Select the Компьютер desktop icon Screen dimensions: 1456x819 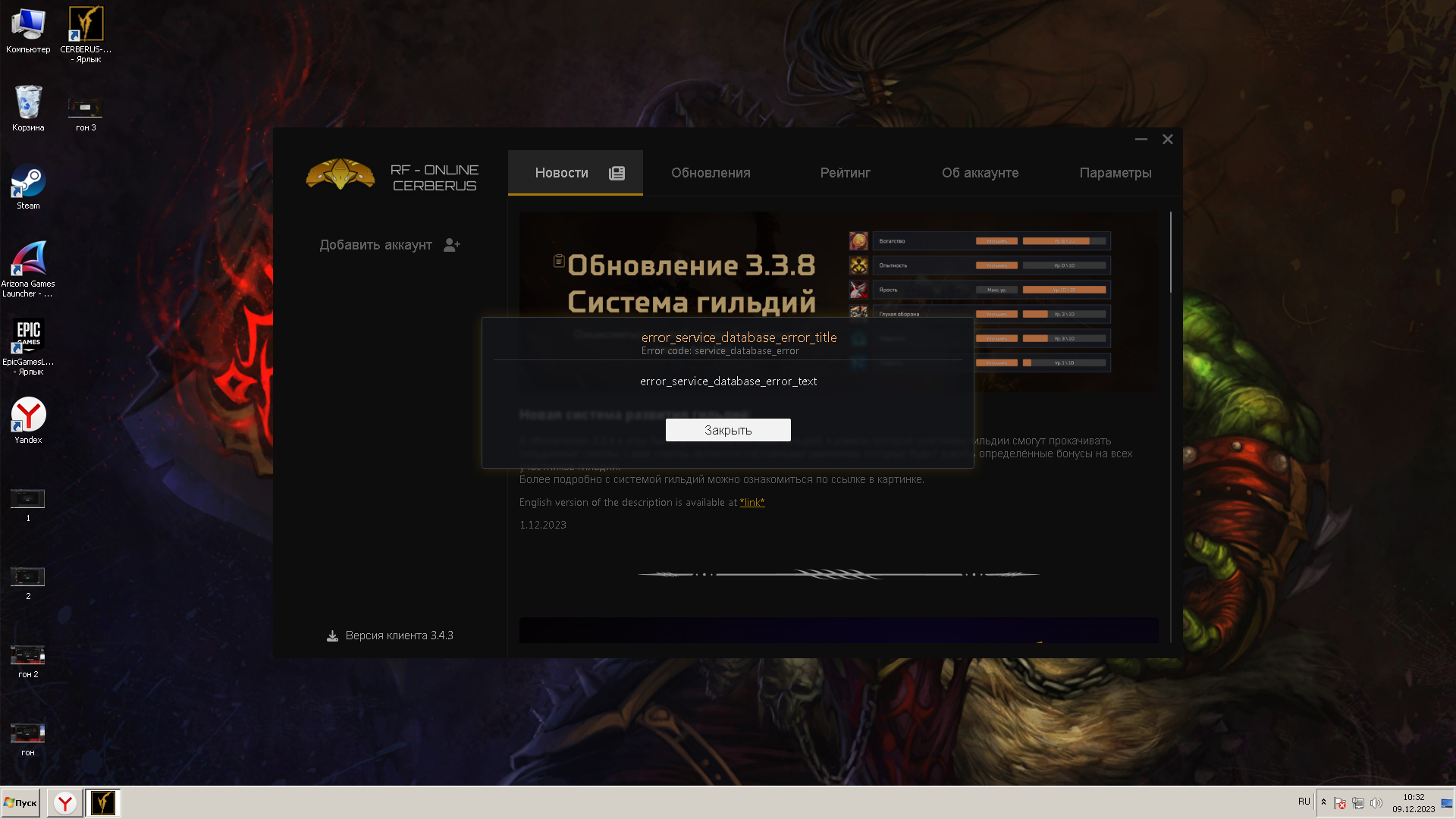tap(28, 30)
